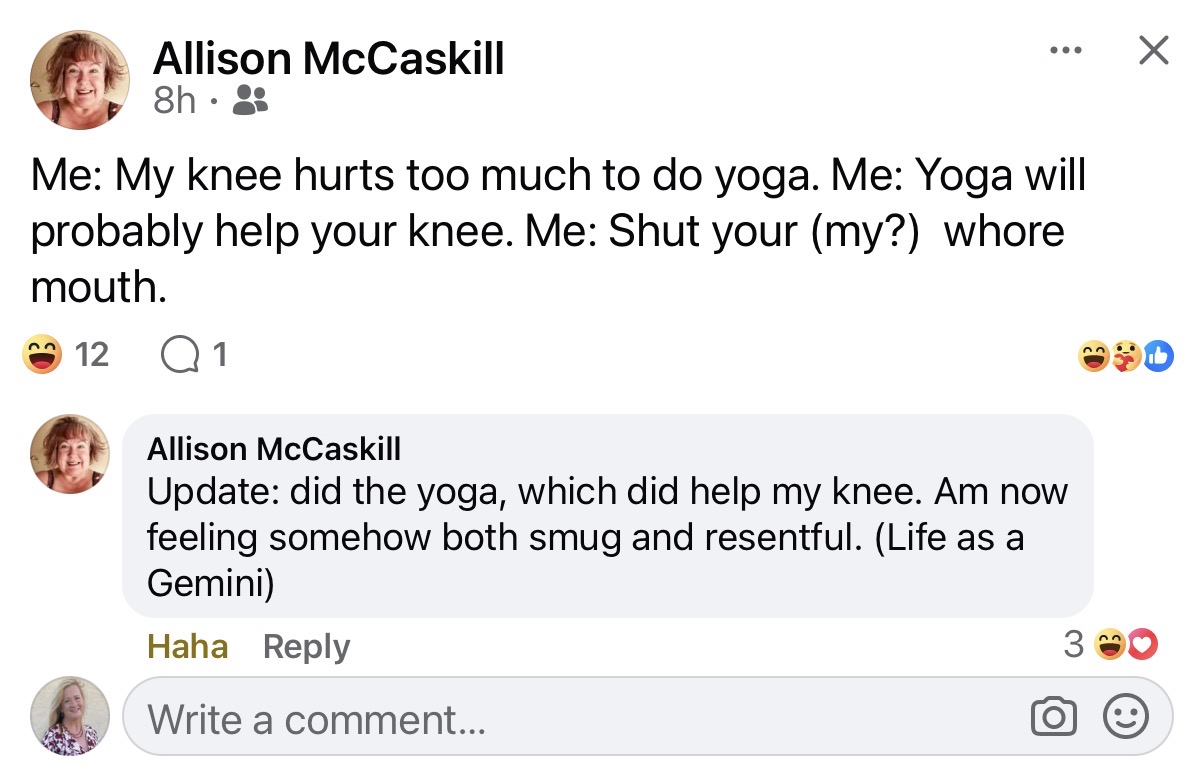1196x771 pixels.
Task: Click the friends audience icon beside 8h
Action: coord(249,99)
